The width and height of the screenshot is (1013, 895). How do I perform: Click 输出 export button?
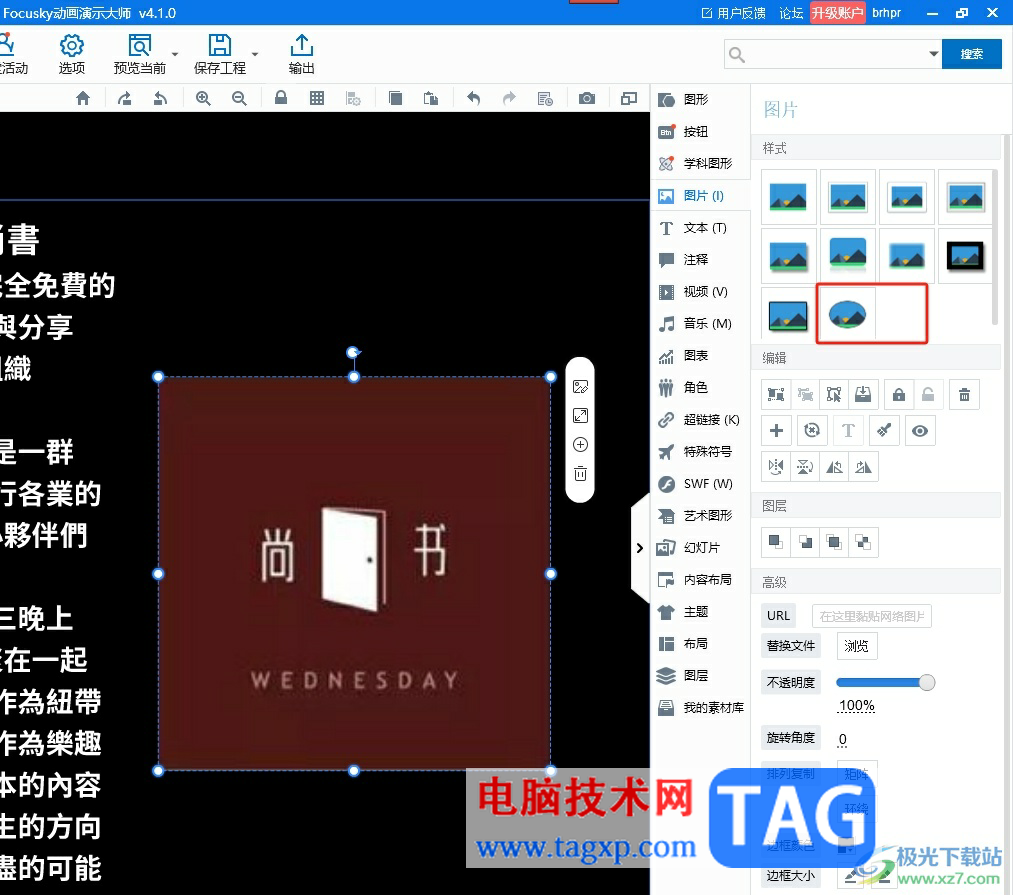pos(301,54)
